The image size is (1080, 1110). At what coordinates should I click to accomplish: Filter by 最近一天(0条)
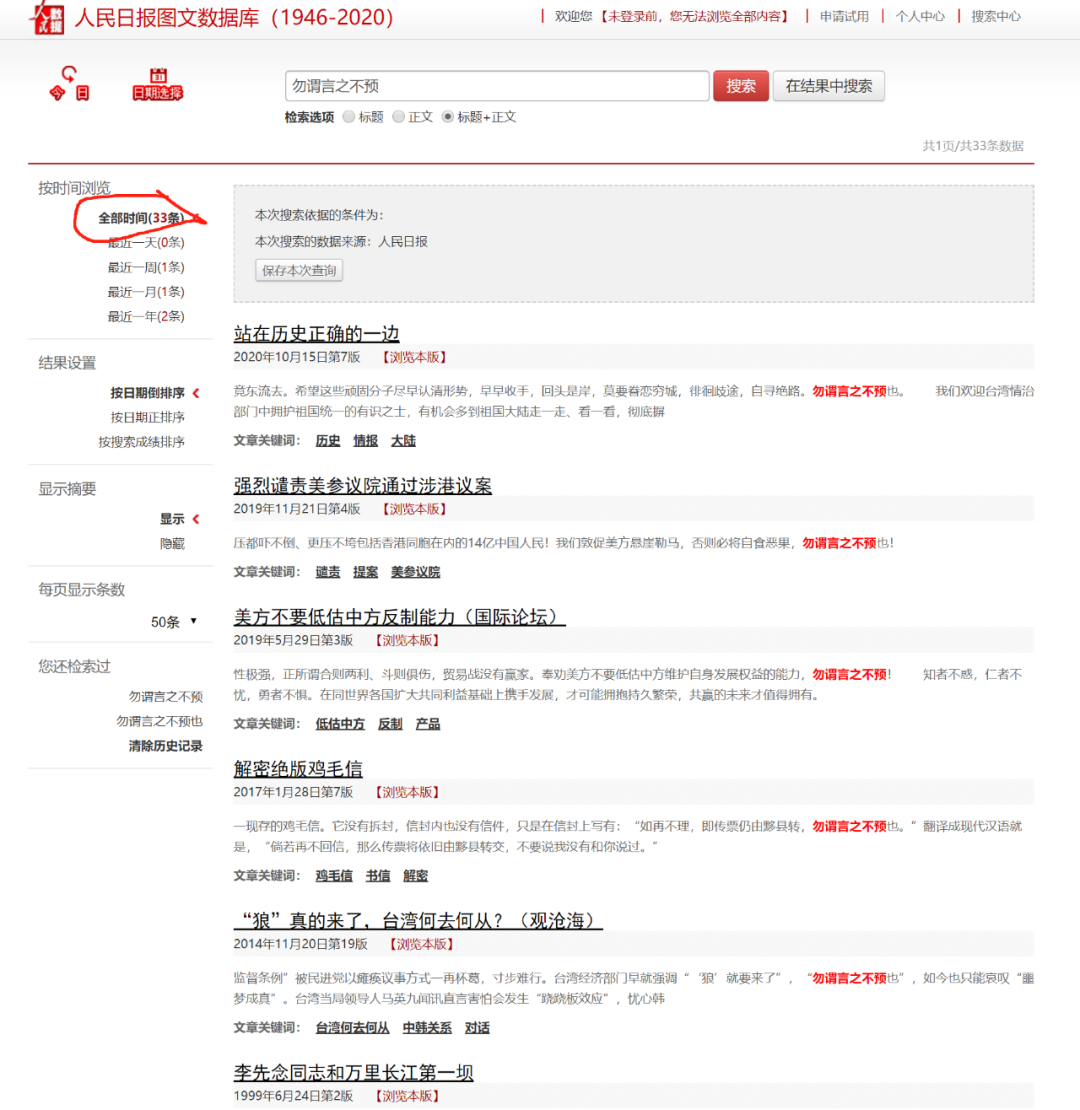[146, 243]
